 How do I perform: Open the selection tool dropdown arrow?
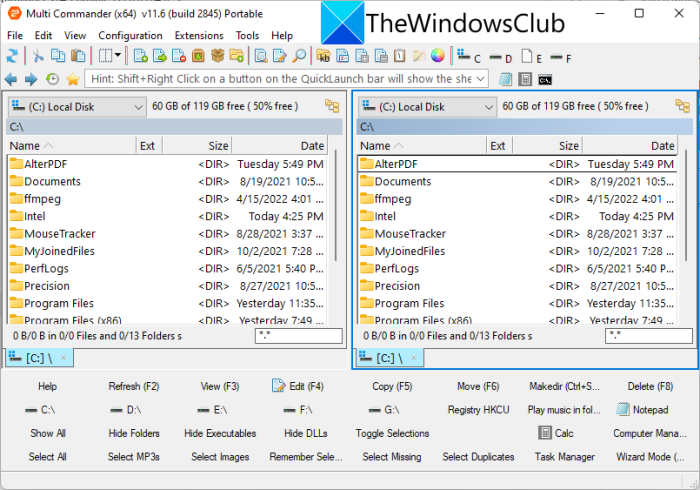click(x=118, y=55)
